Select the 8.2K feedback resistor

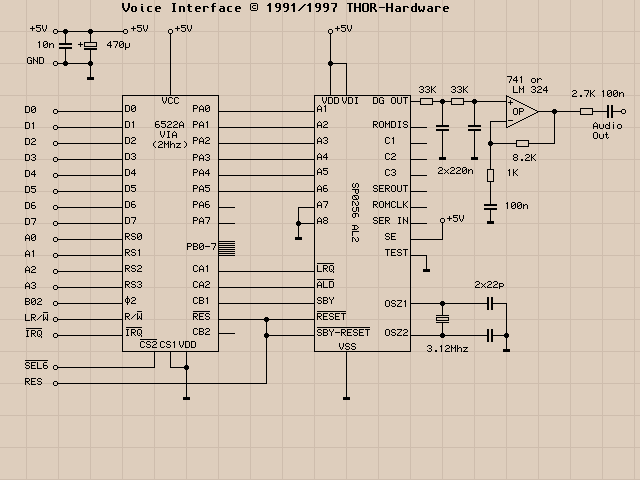point(522,143)
